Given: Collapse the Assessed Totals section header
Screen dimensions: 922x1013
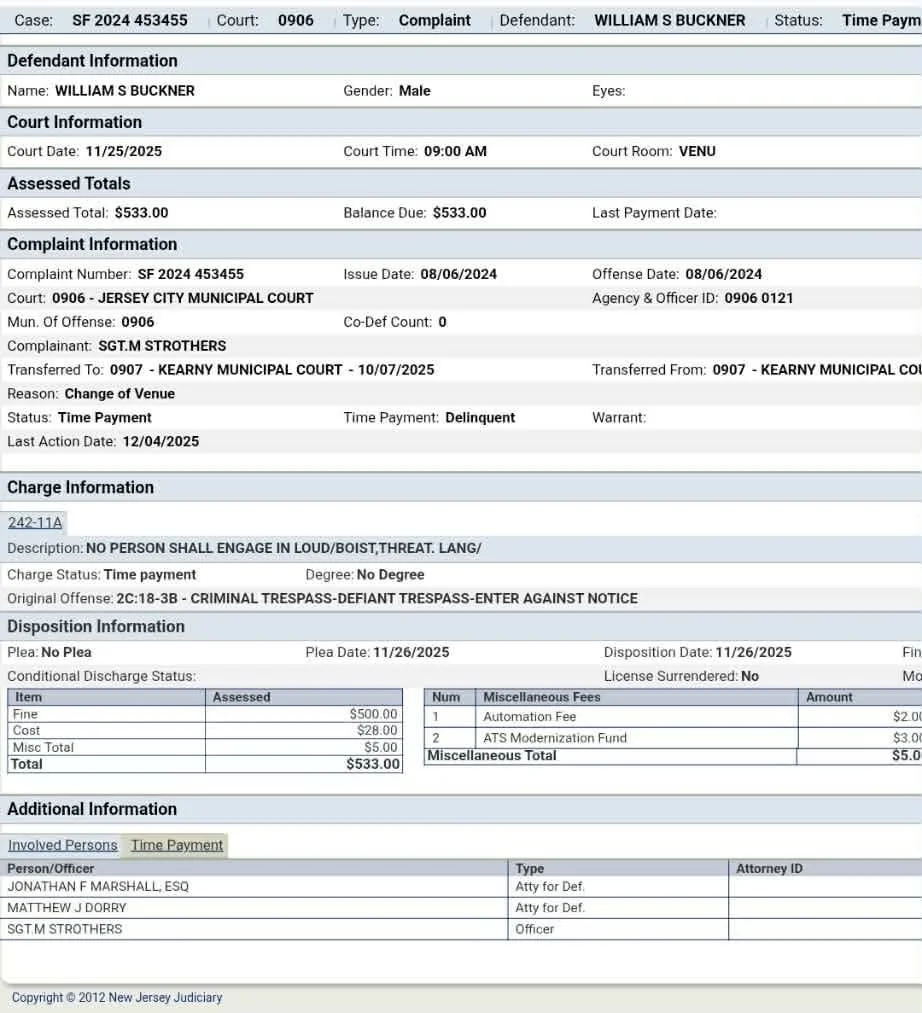Looking at the screenshot, I should [68, 183].
